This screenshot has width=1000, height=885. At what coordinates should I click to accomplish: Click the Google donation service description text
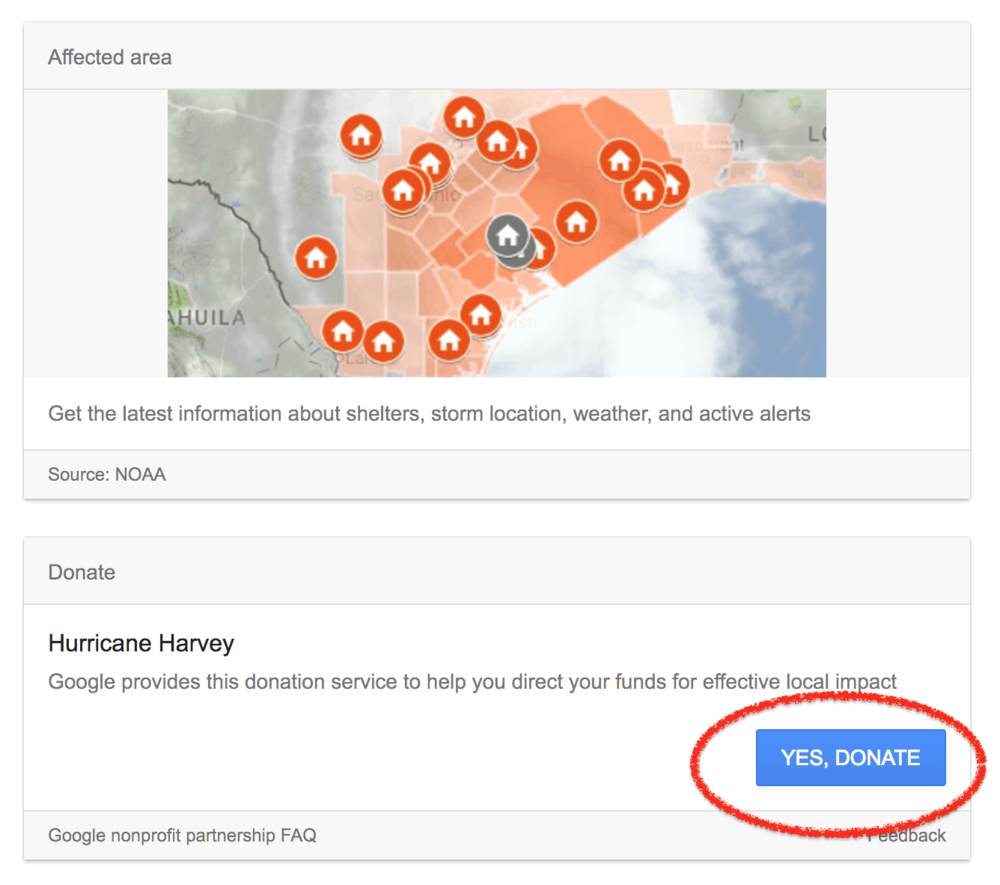[x=472, y=682]
